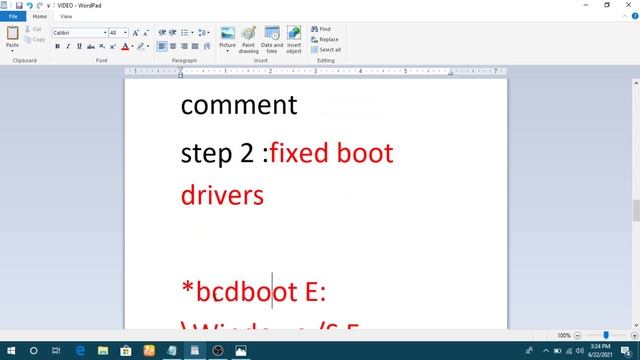The image size is (640, 360).
Task: Open WordPad Help question mark
Action: pos(635,16)
